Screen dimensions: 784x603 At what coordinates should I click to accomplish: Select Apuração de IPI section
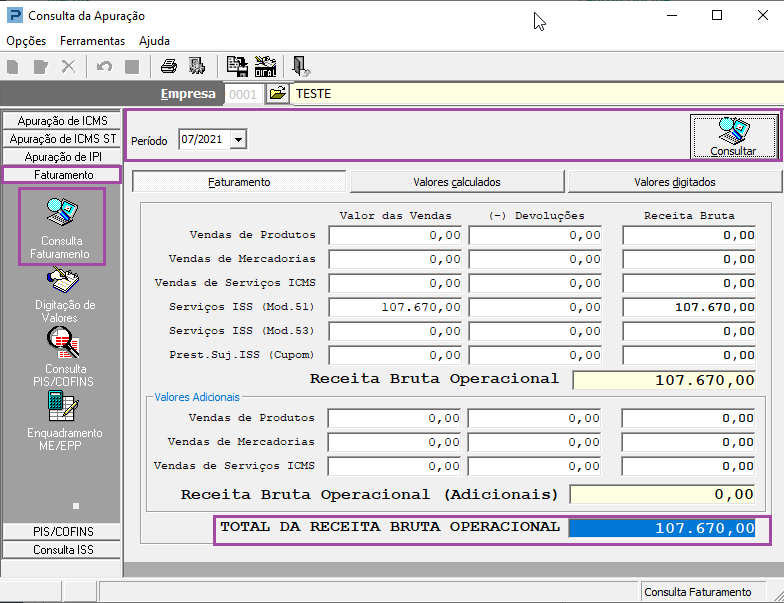click(x=62, y=157)
